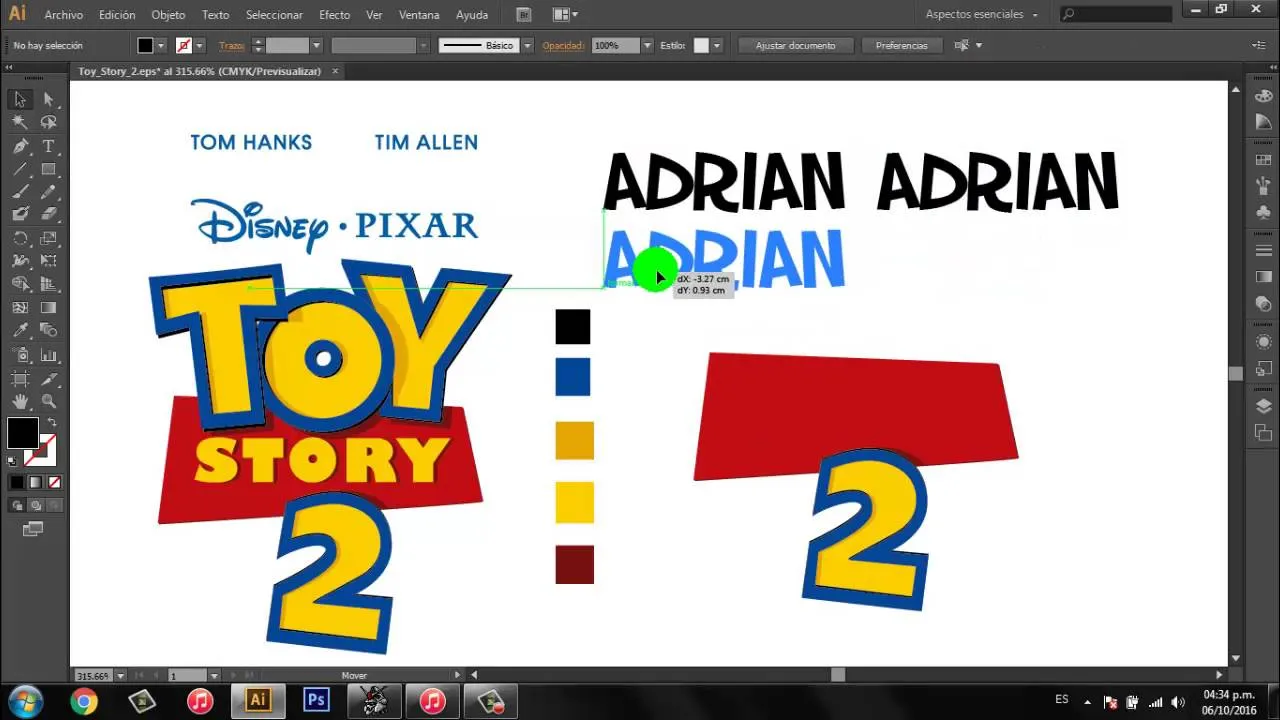Image resolution: width=1280 pixels, height=720 pixels.
Task: Select the Eraser tool
Action: (48, 214)
